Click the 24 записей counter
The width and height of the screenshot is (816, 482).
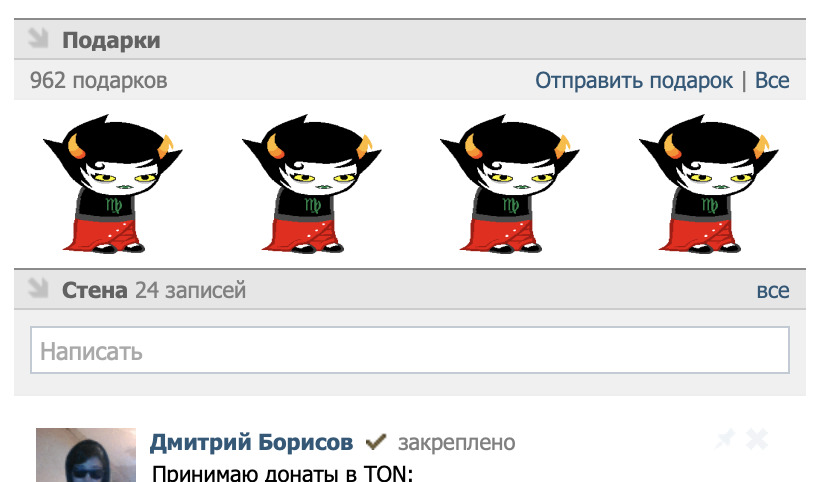190,290
